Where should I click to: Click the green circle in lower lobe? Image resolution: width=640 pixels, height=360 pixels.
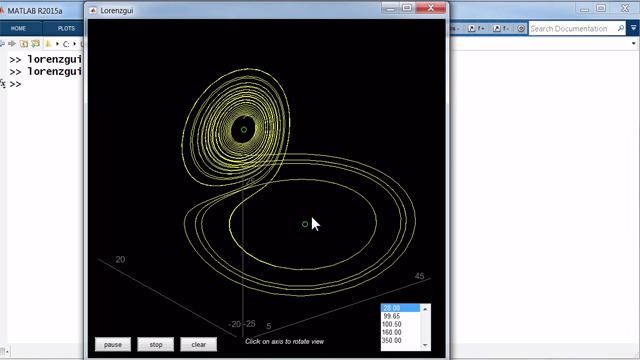(305, 224)
